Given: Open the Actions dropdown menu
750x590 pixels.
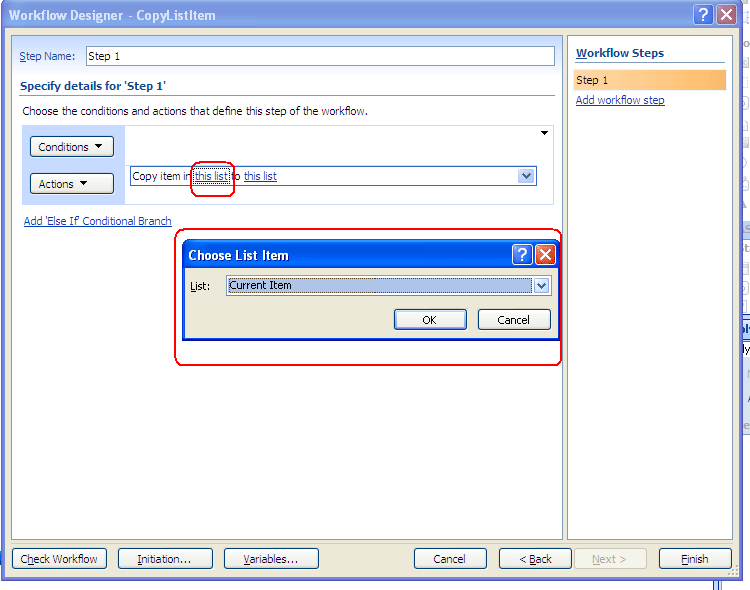Looking at the screenshot, I should [x=72, y=184].
